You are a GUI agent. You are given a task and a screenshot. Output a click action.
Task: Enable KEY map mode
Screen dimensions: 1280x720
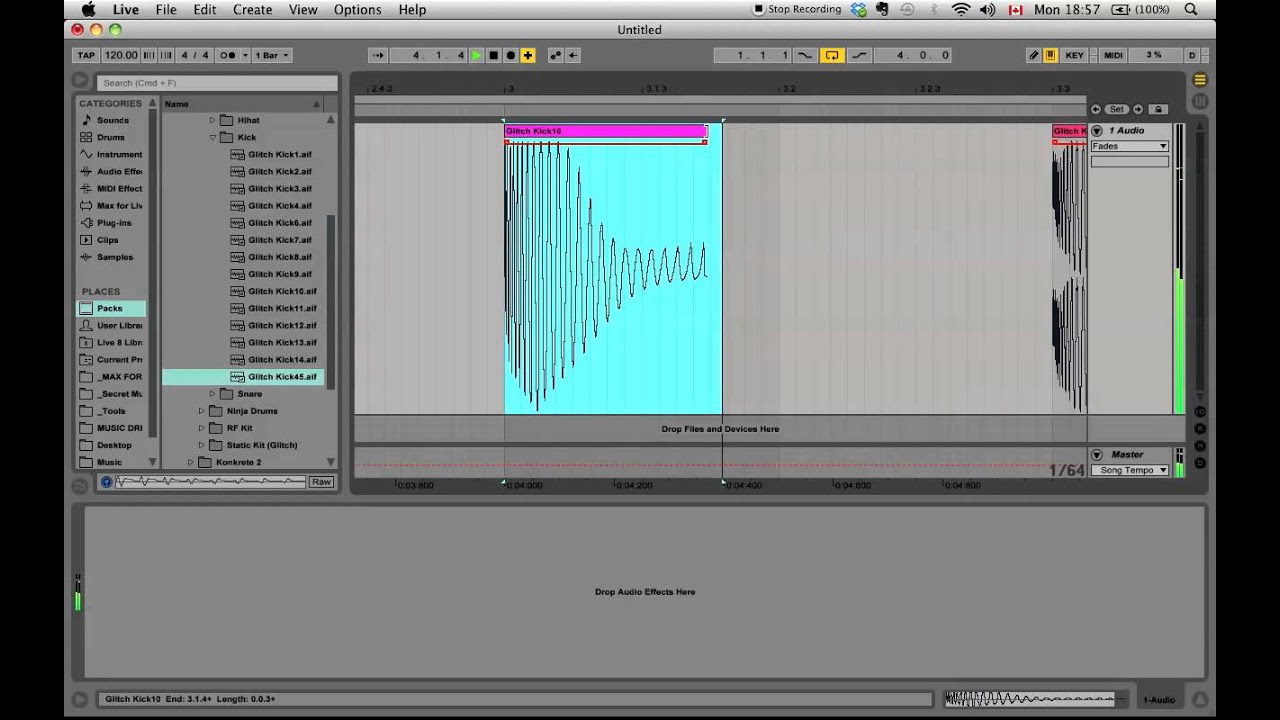1074,56
